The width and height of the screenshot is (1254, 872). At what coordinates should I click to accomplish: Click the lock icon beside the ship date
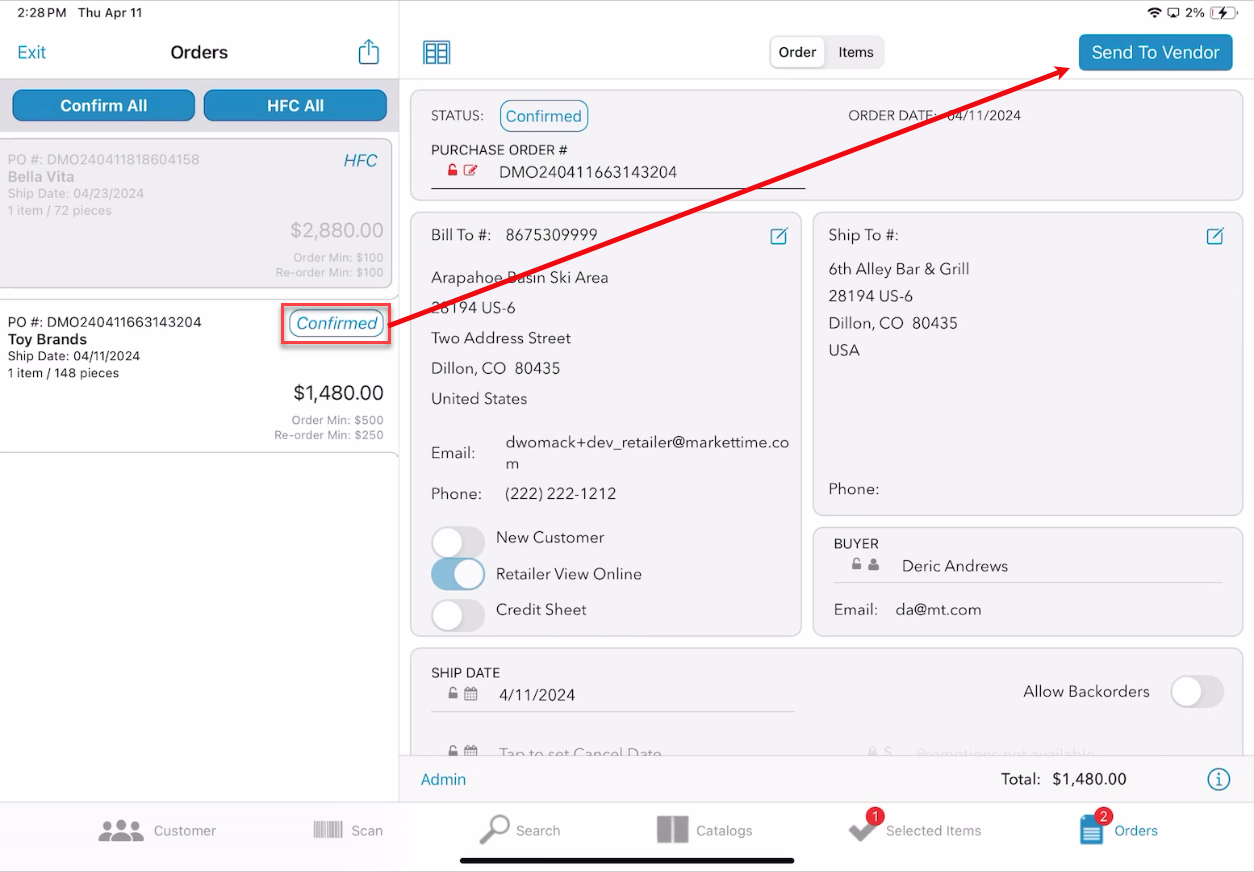(x=453, y=694)
